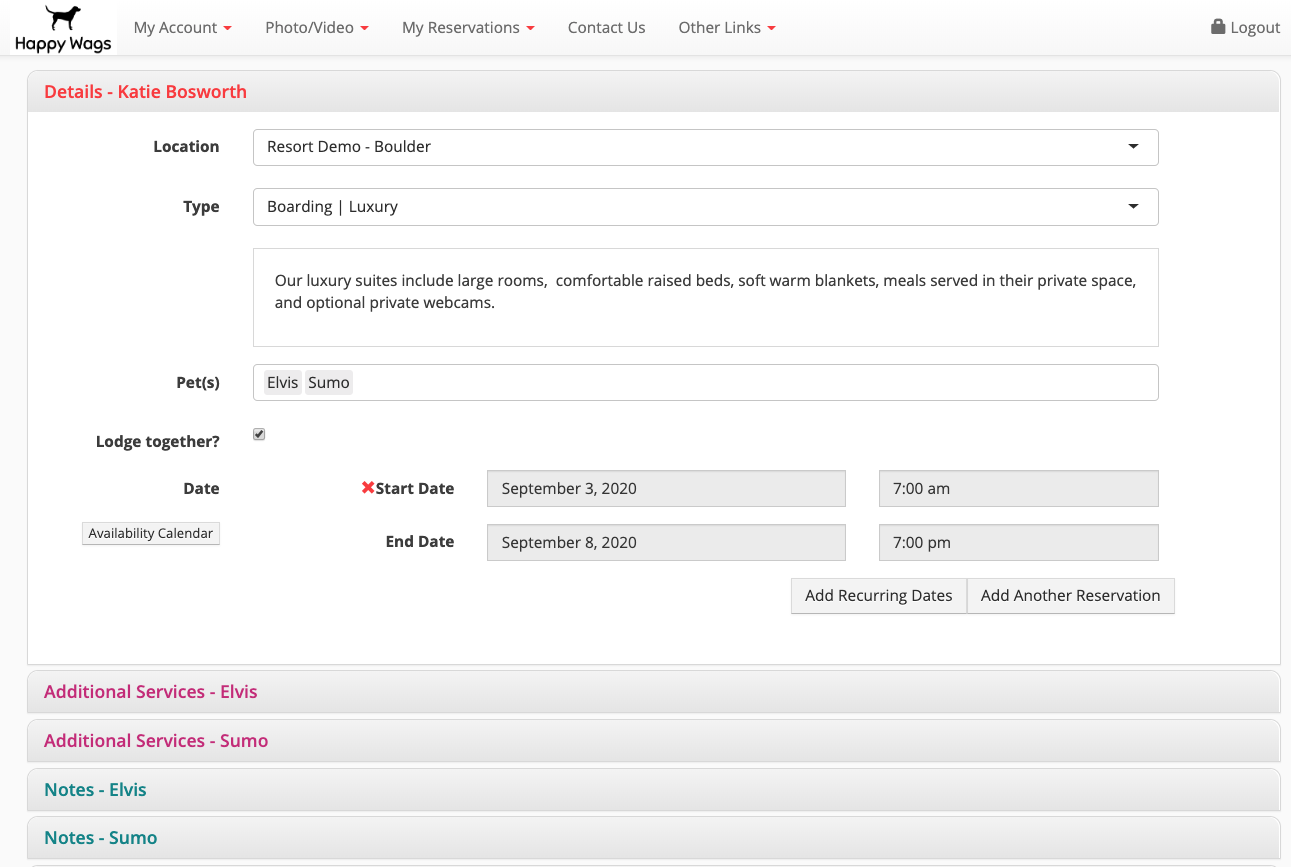
Task: Click the Start Date field
Action: click(666, 488)
